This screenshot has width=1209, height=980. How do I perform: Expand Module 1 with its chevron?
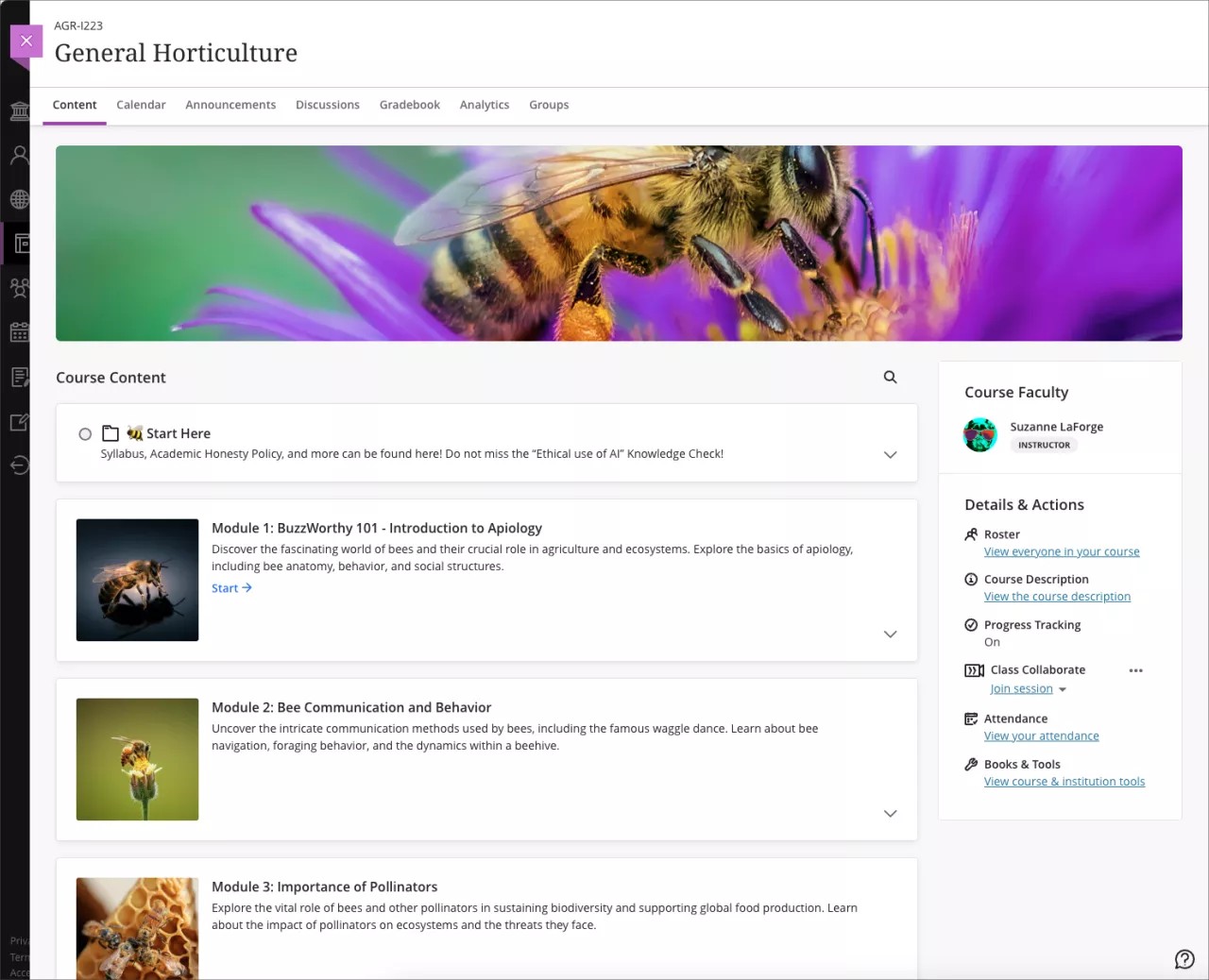890,634
